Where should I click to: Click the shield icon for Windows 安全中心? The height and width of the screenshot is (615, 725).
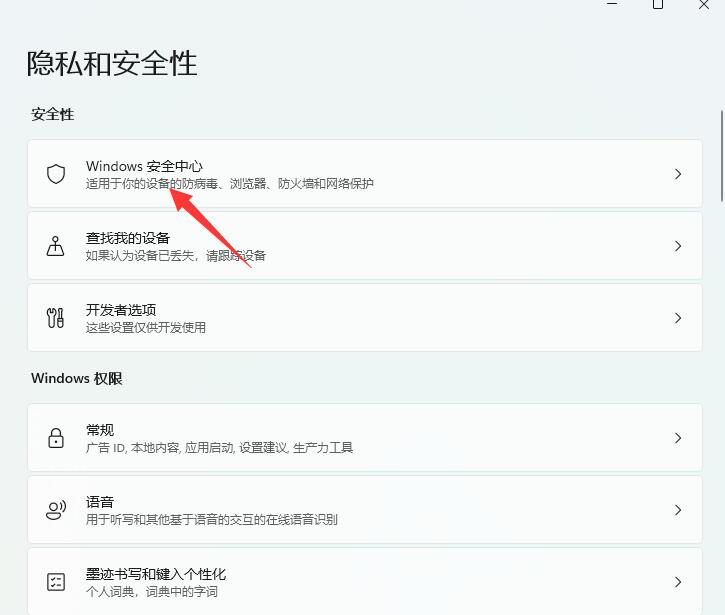coord(56,174)
